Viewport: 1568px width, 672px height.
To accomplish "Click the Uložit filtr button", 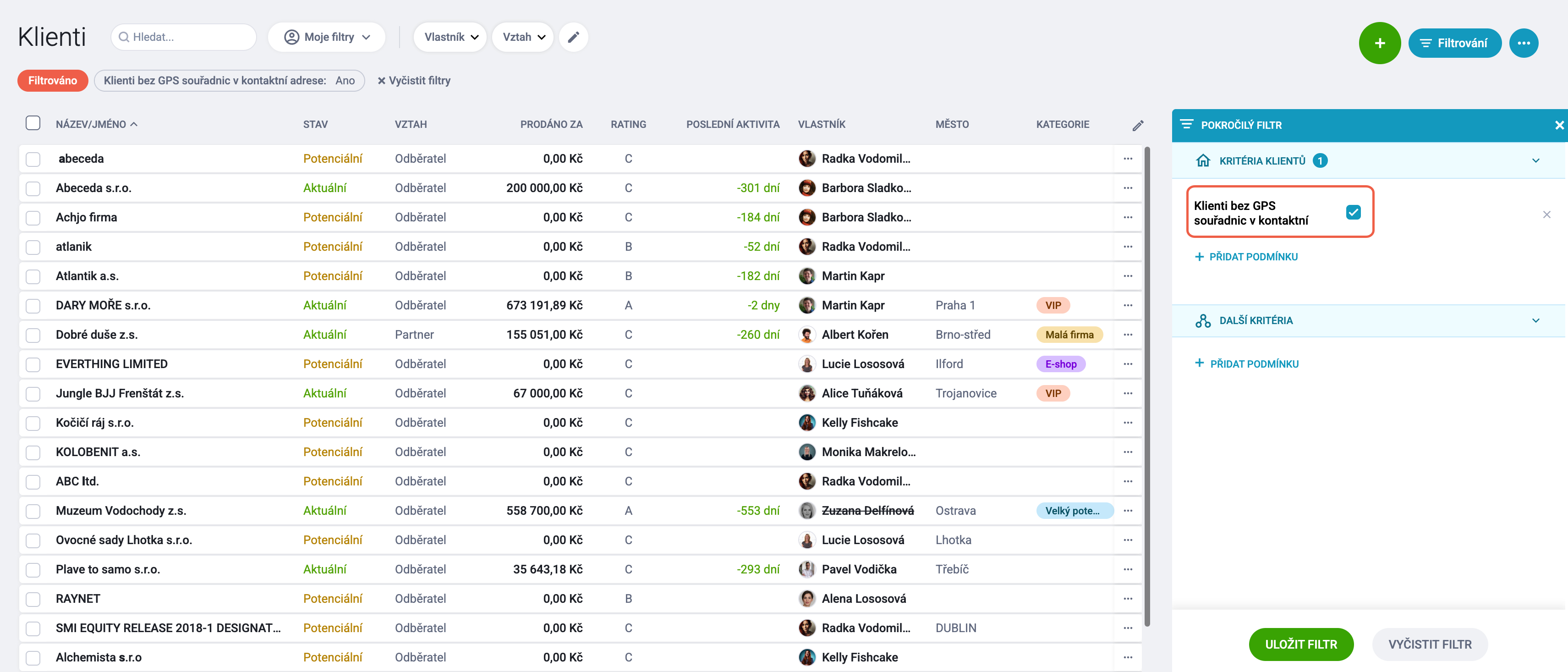I will [x=1301, y=644].
